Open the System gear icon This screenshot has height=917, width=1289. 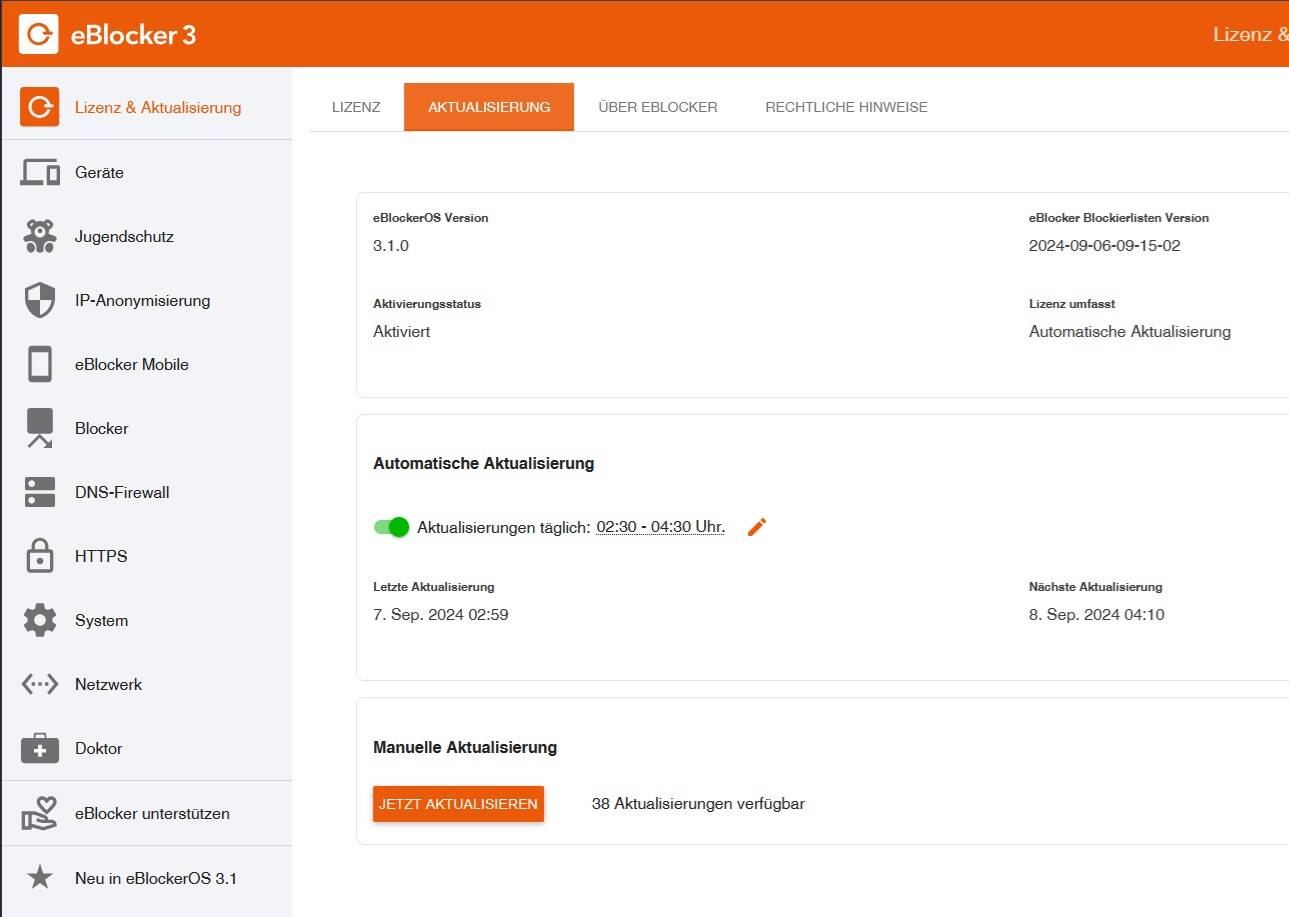point(39,620)
